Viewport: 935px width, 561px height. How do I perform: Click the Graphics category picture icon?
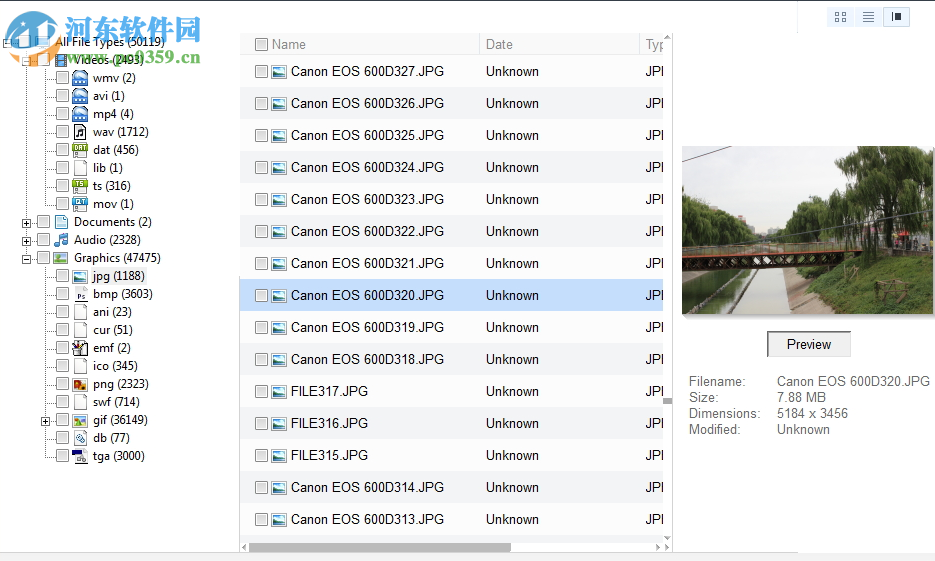pos(60,258)
